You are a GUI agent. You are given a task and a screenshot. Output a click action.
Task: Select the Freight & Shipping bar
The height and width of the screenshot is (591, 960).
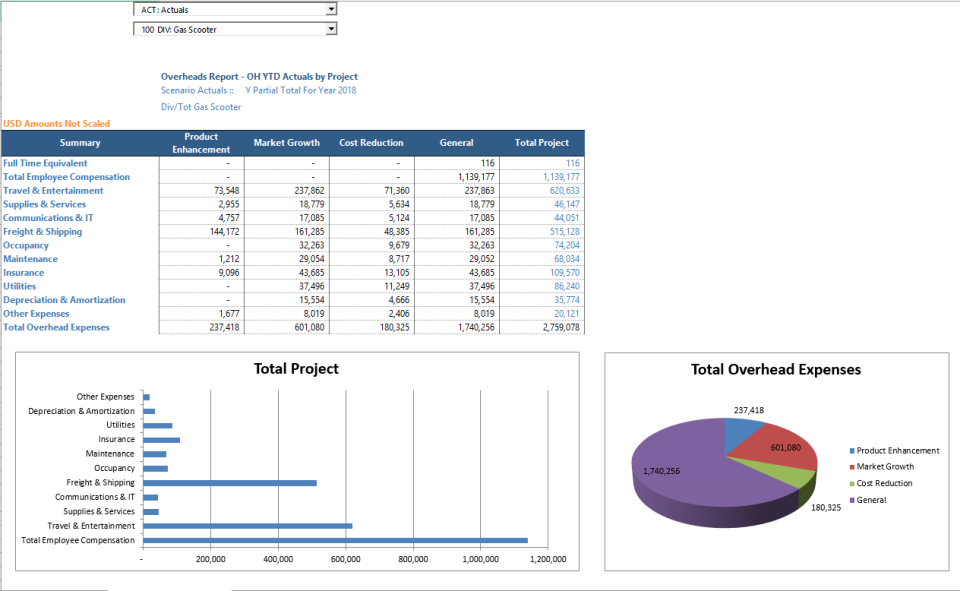230,483
